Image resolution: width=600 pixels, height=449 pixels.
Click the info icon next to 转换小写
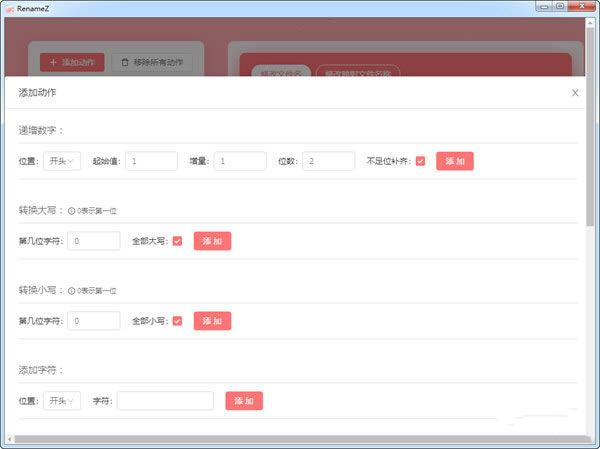tap(71, 291)
